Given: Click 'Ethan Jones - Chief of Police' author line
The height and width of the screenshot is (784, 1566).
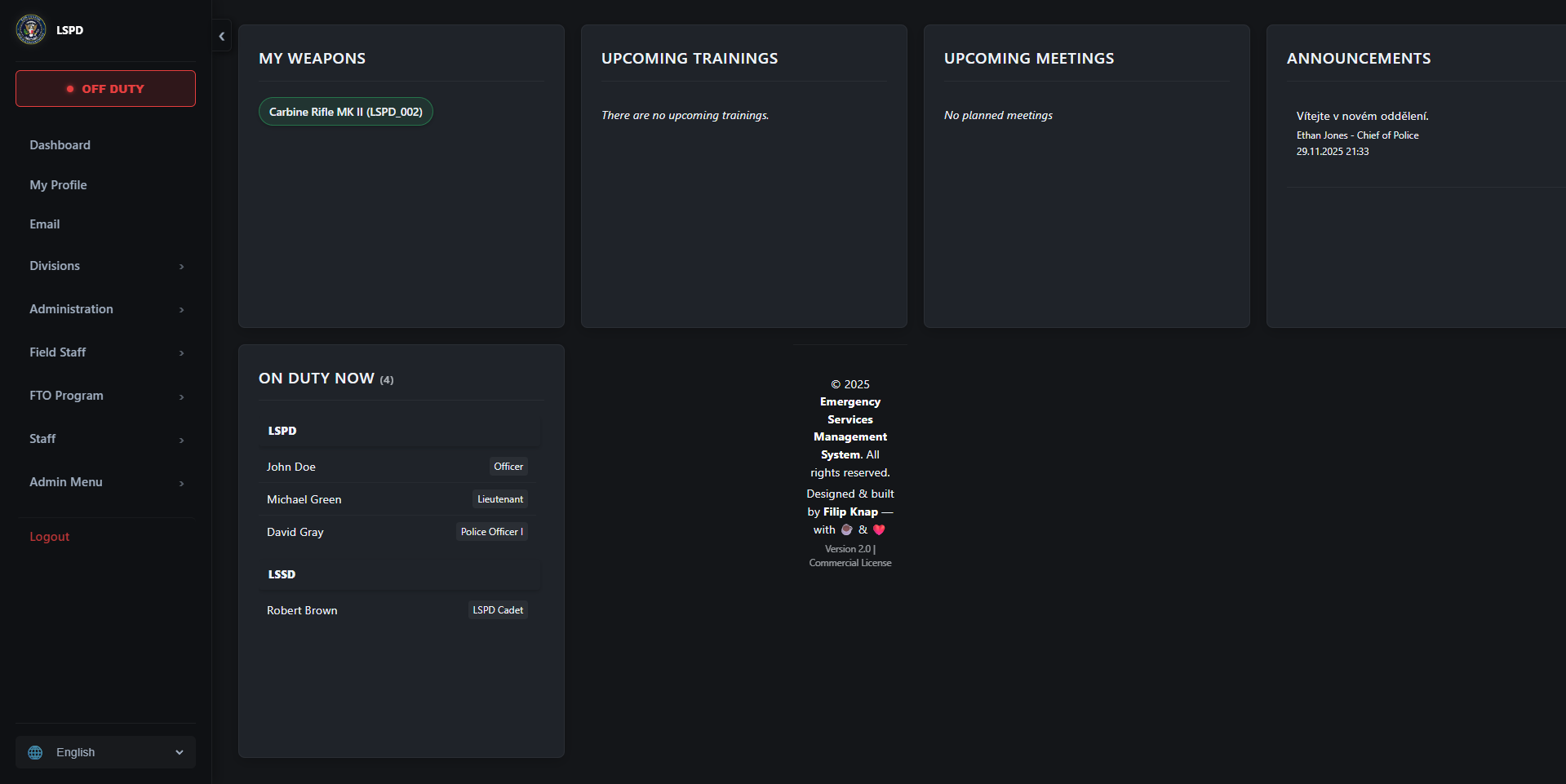Looking at the screenshot, I should coord(1357,135).
